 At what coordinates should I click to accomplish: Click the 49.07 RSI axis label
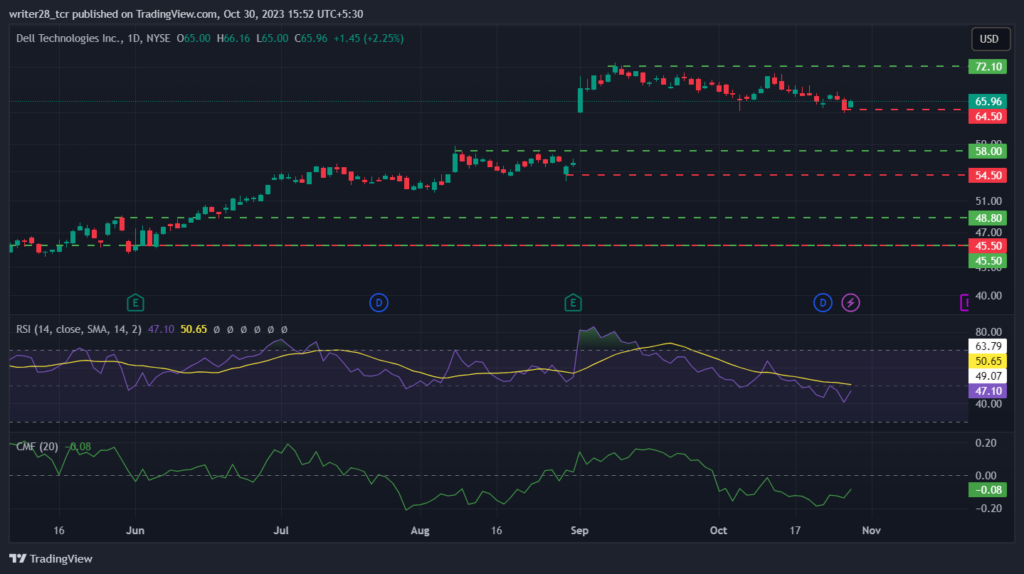(x=987, y=376)
